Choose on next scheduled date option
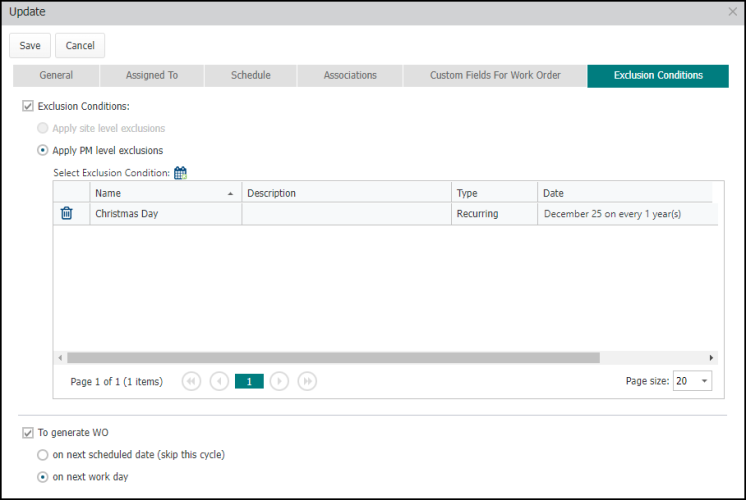This screenshot has width=746, height=500. 43,455
